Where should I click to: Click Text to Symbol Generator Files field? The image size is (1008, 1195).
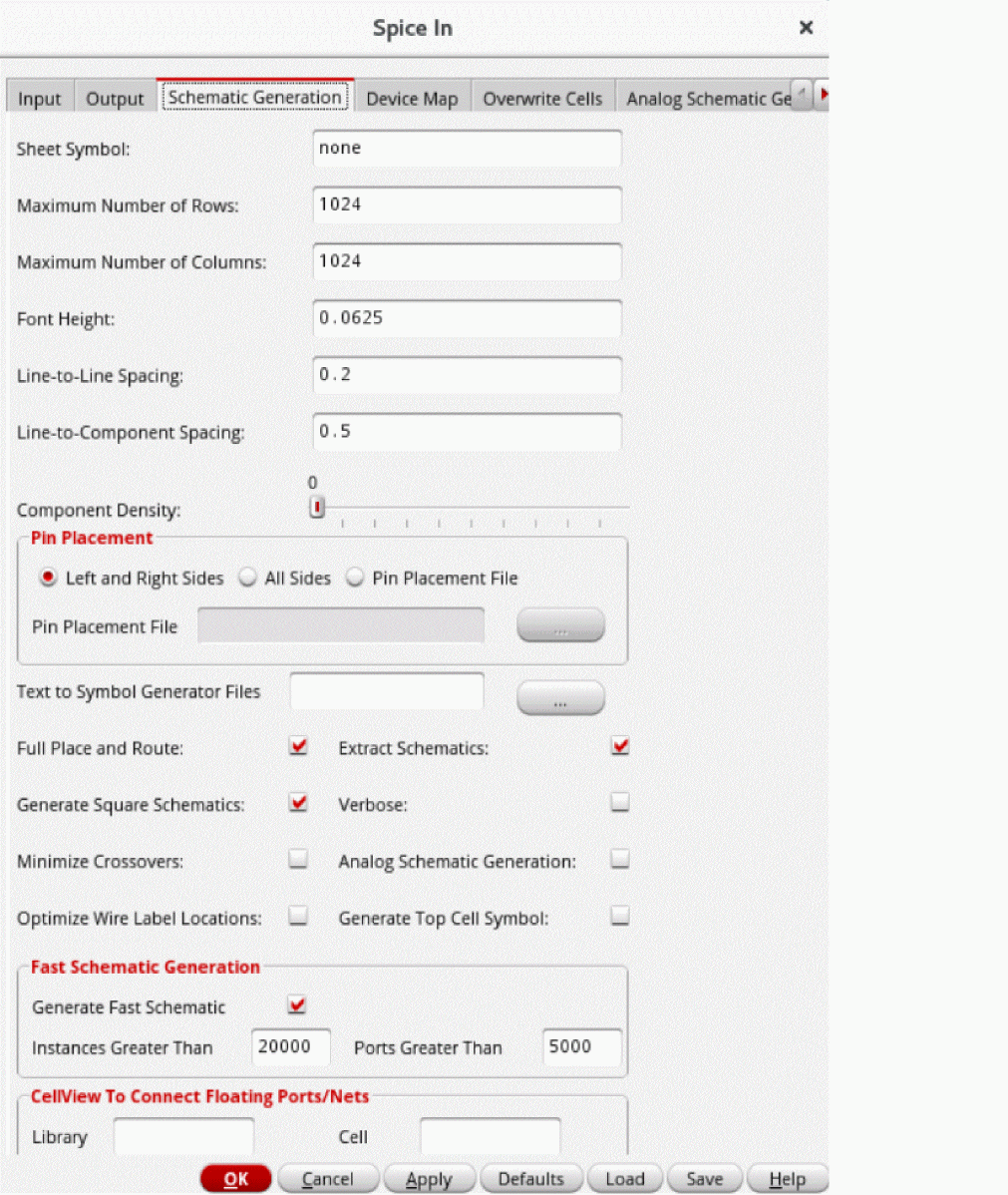tap(386, 691)
